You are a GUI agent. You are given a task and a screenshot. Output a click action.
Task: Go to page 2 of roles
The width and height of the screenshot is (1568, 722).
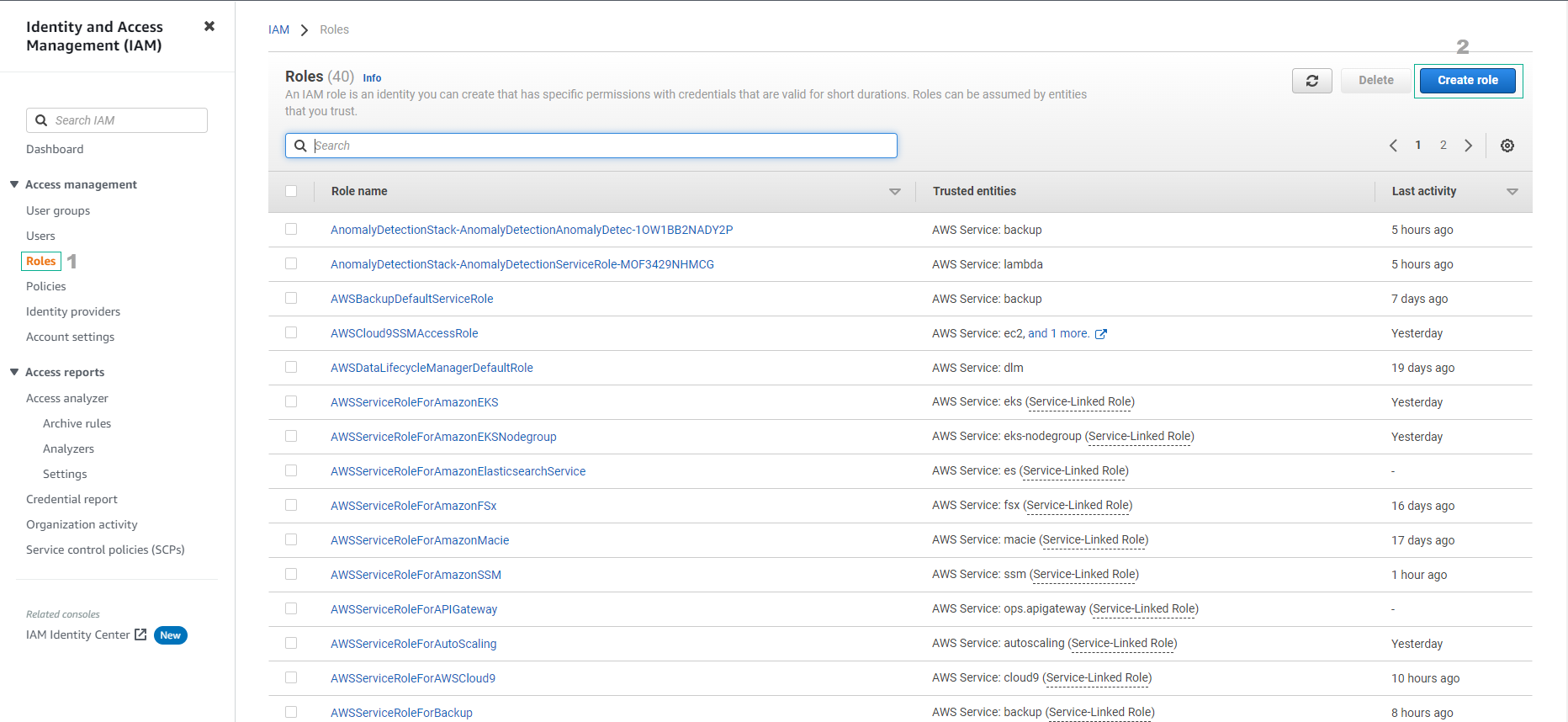pos(1444,146)
